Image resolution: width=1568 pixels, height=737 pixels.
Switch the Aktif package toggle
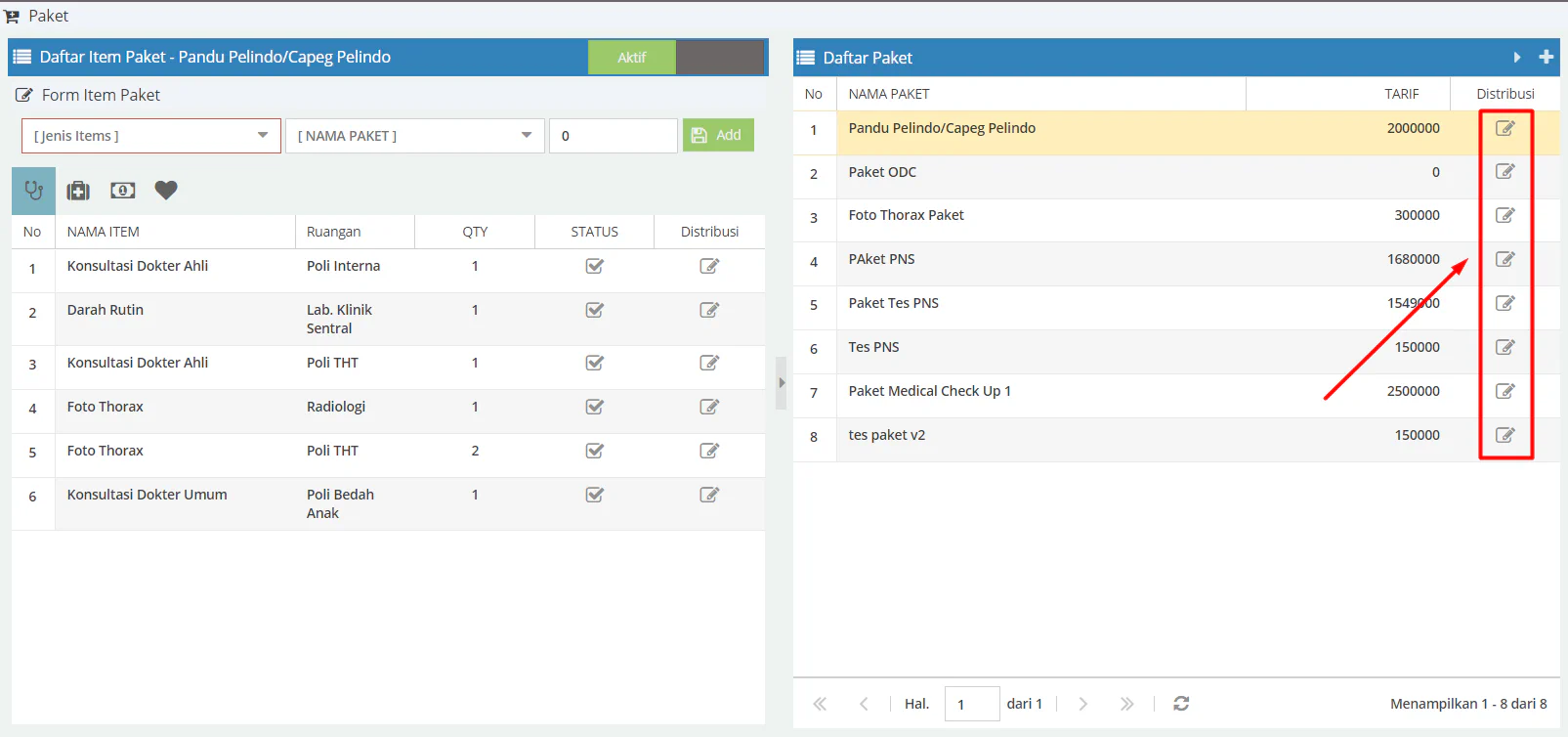pyautogui.click(x=676, y=58)
